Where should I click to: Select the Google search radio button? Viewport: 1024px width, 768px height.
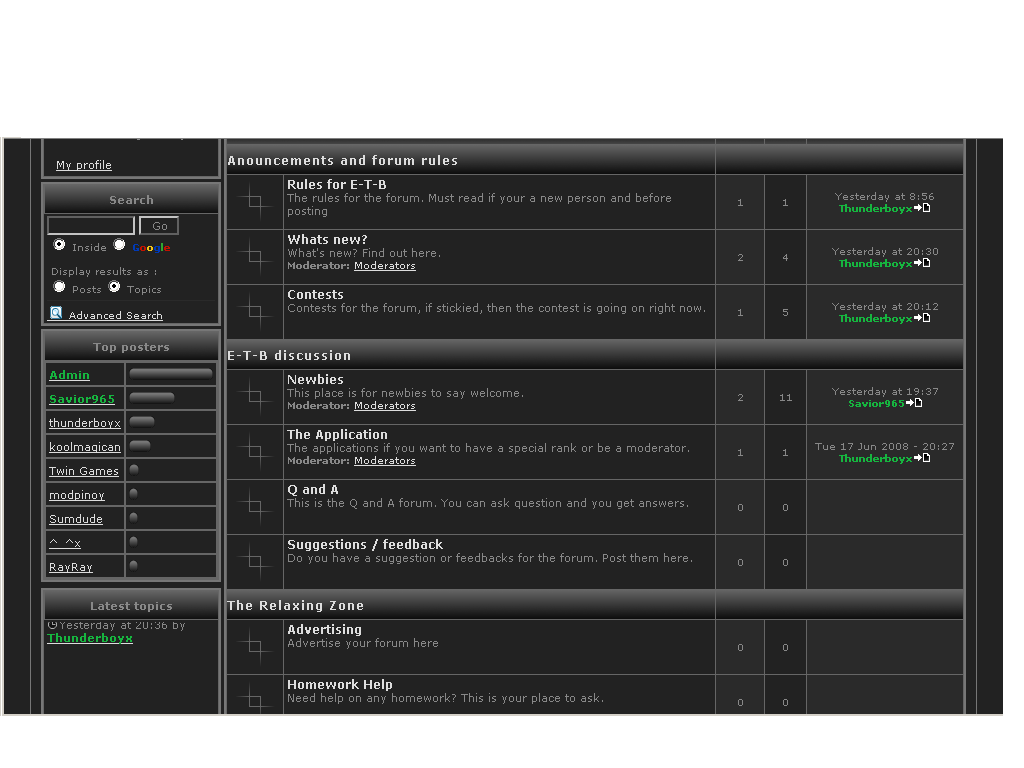pyautogui.click(x=120, y=244)
